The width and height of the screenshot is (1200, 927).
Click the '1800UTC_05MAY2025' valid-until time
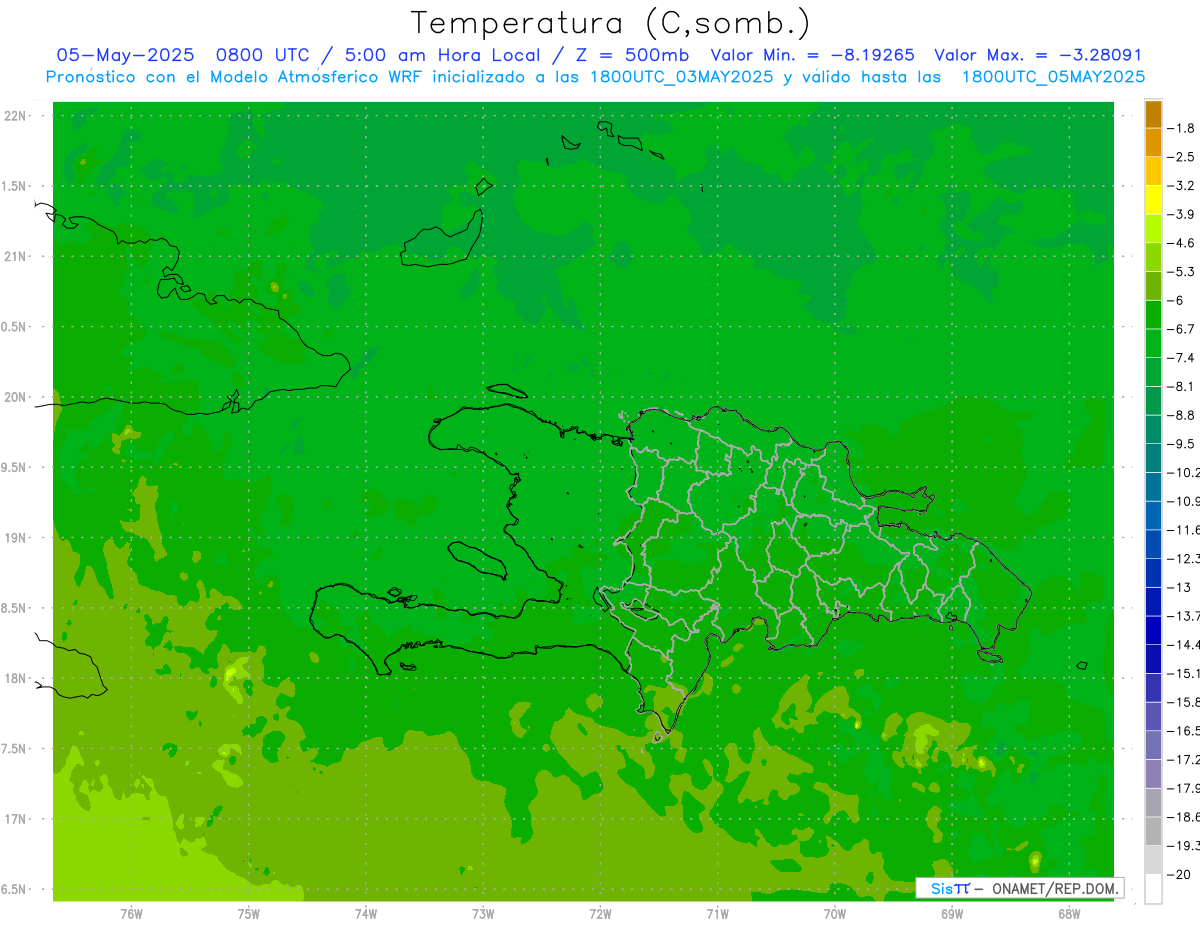1053,77
